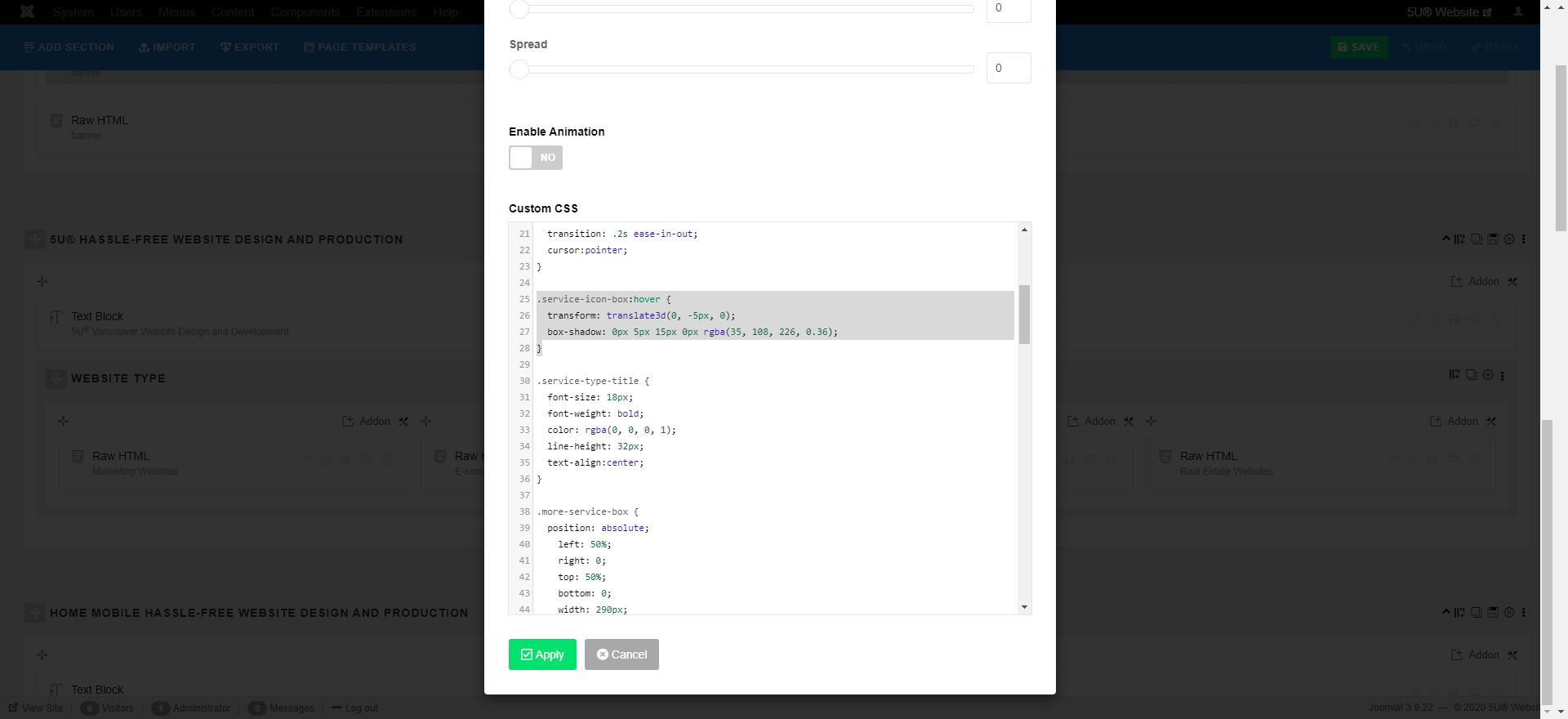Toggle visibility of the banner Raw HTML addon
The height and width of the screenshot is (719, 1568).
pos(1475,123)
